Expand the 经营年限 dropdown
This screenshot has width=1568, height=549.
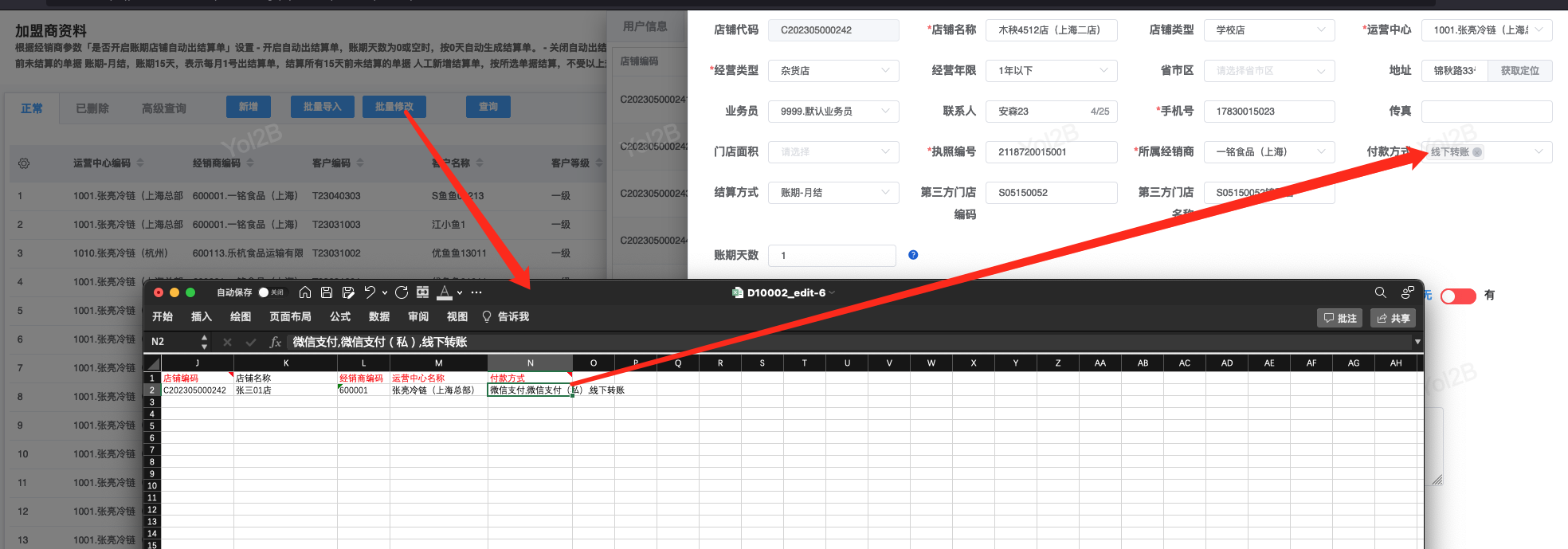(x=1051, y=71)
